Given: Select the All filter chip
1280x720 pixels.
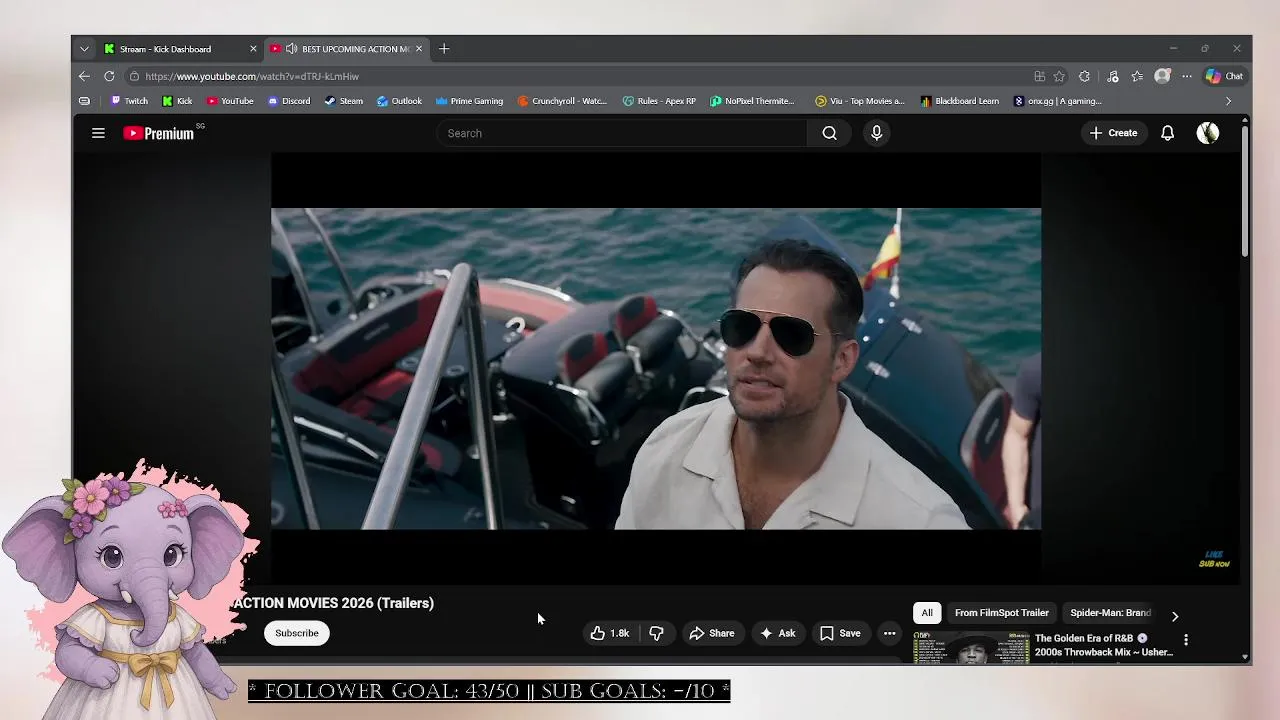Looking at the screenshot, I should click(927, 613).
